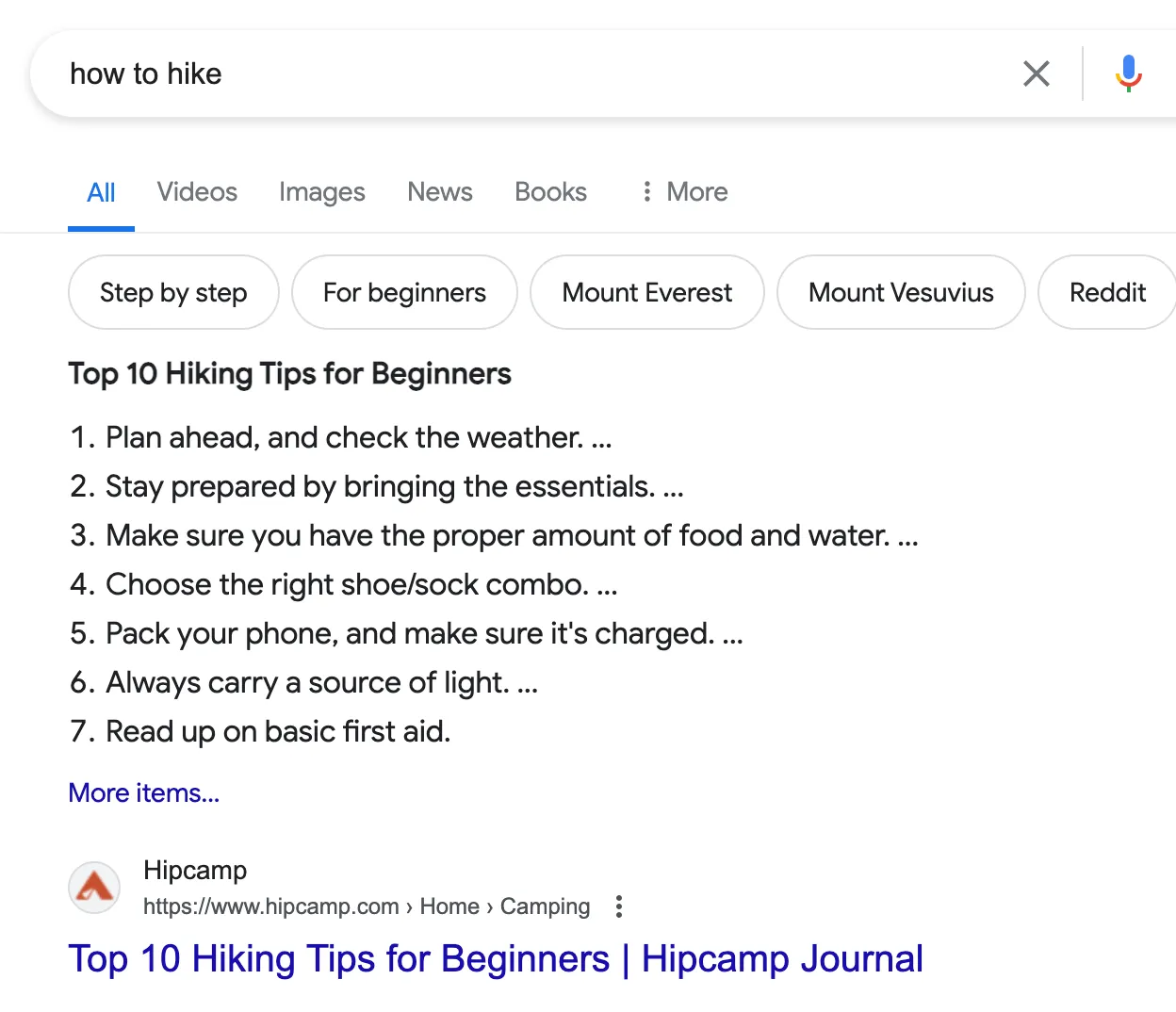The width and height of the screenshot is (1176, 1012).
Task: Start voice search with the microphone icon
Action: [1128, 73]
